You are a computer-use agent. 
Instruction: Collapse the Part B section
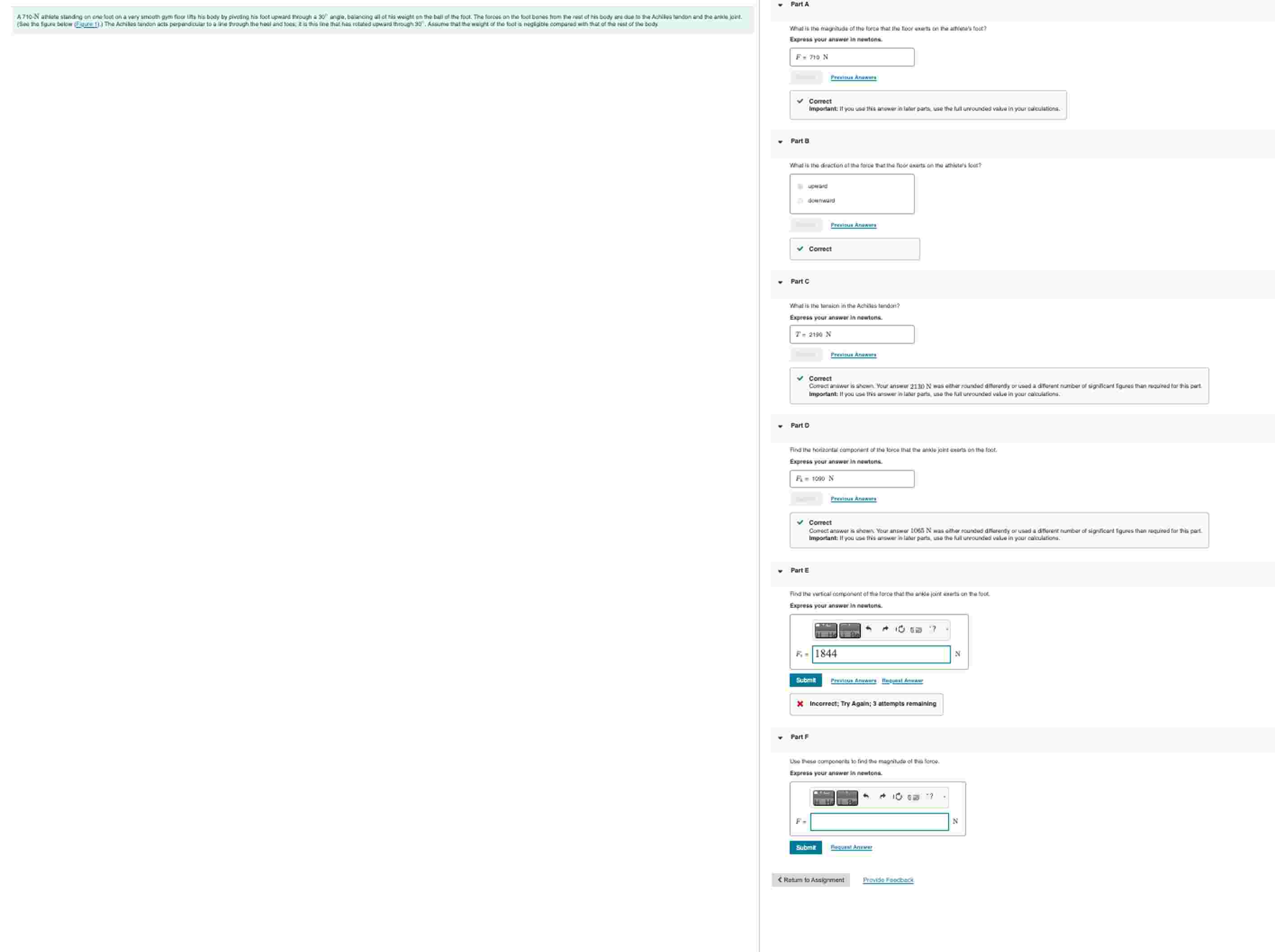(781, 142)
